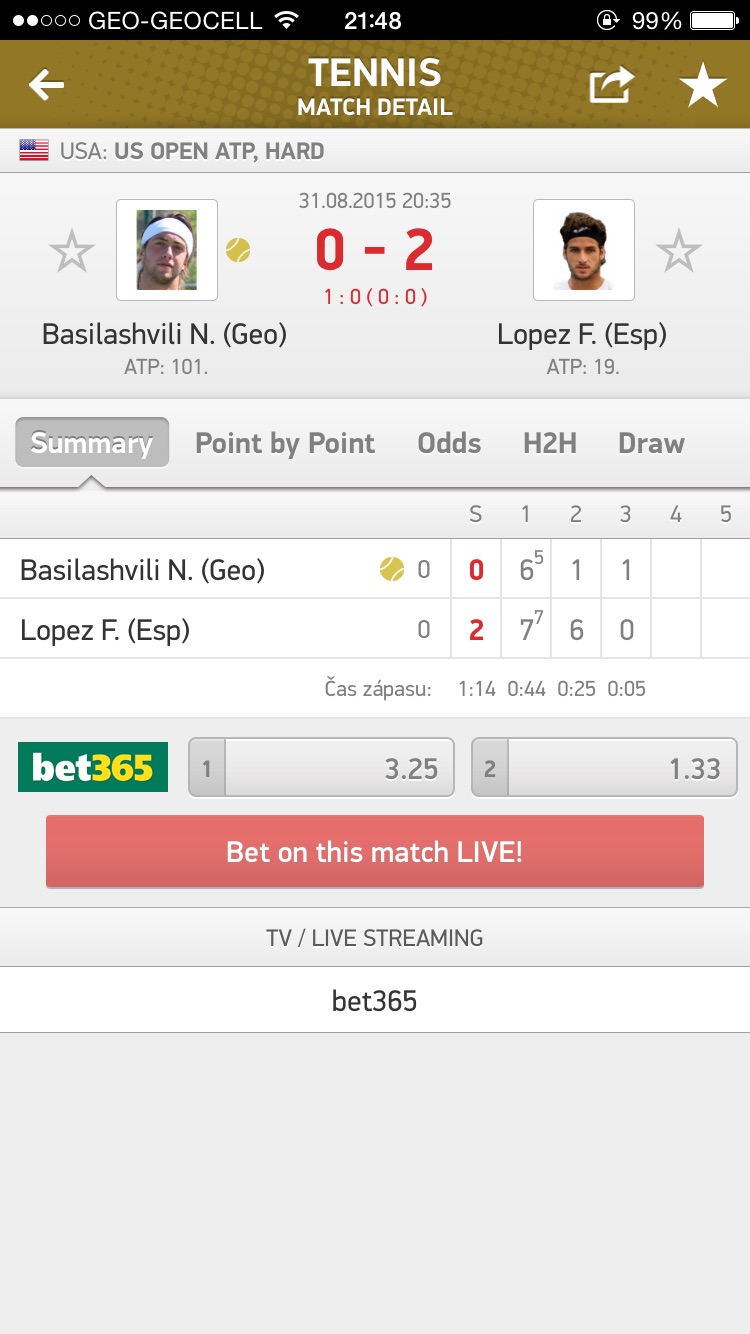This screenshot has width=750, height=1334.
Task: Tap the back arrow icon
Action: (47, 86)
